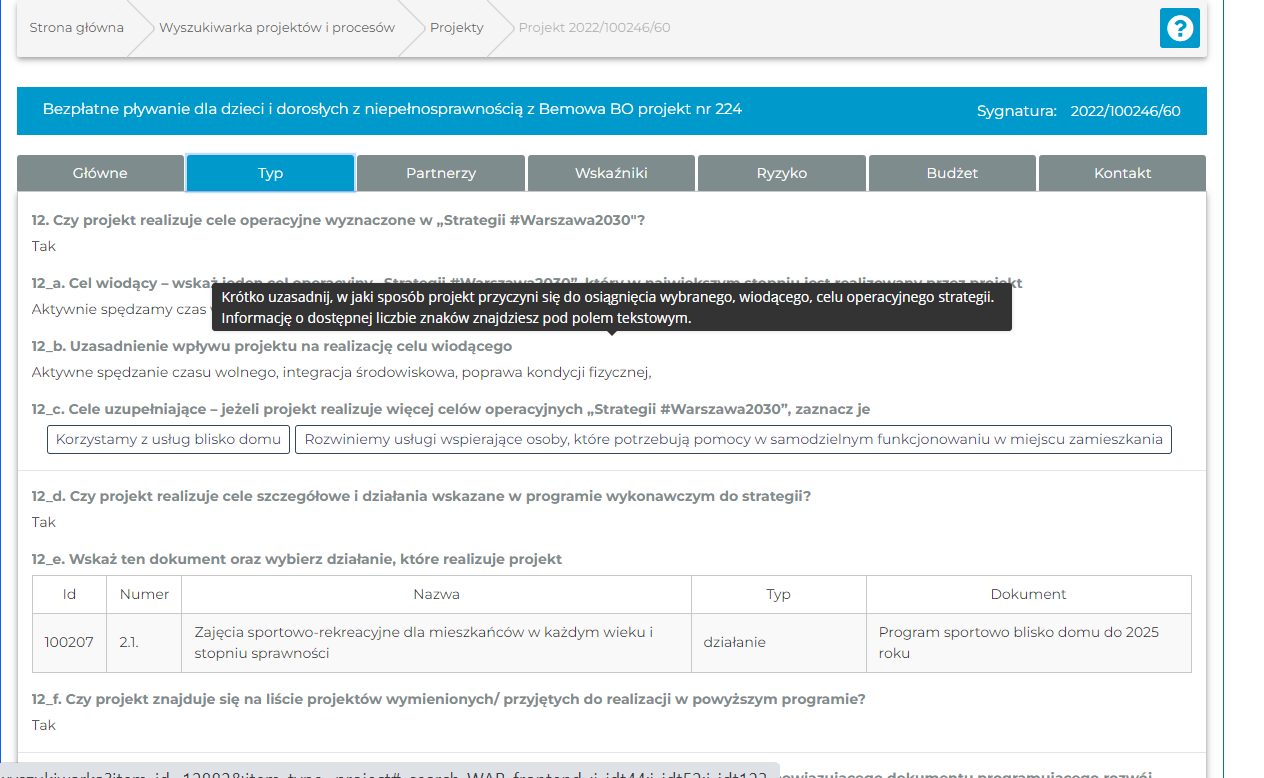The image size is (1264, 778).
Task: Click the 'Rozwiniemy usługi wspierające osoby' tag
Action: (x=733, y=439)
